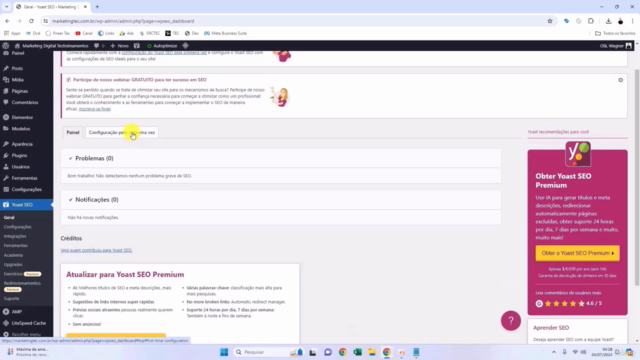Open Usuários in the admin sidebar
The image size is (640, 360).
pos(20,167)
